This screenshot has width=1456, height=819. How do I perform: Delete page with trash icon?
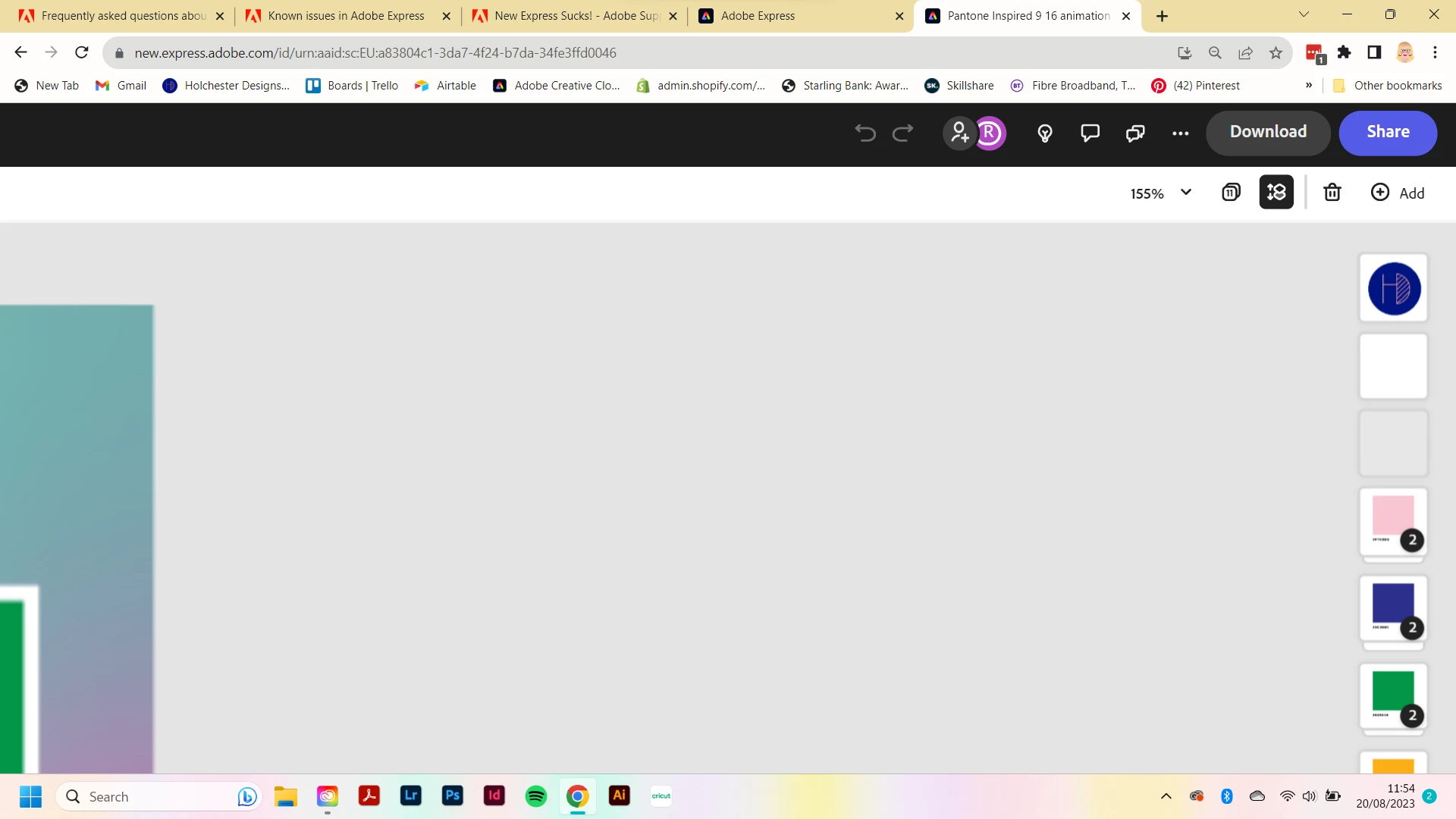pyautogui.click(x=1332, y=193)
